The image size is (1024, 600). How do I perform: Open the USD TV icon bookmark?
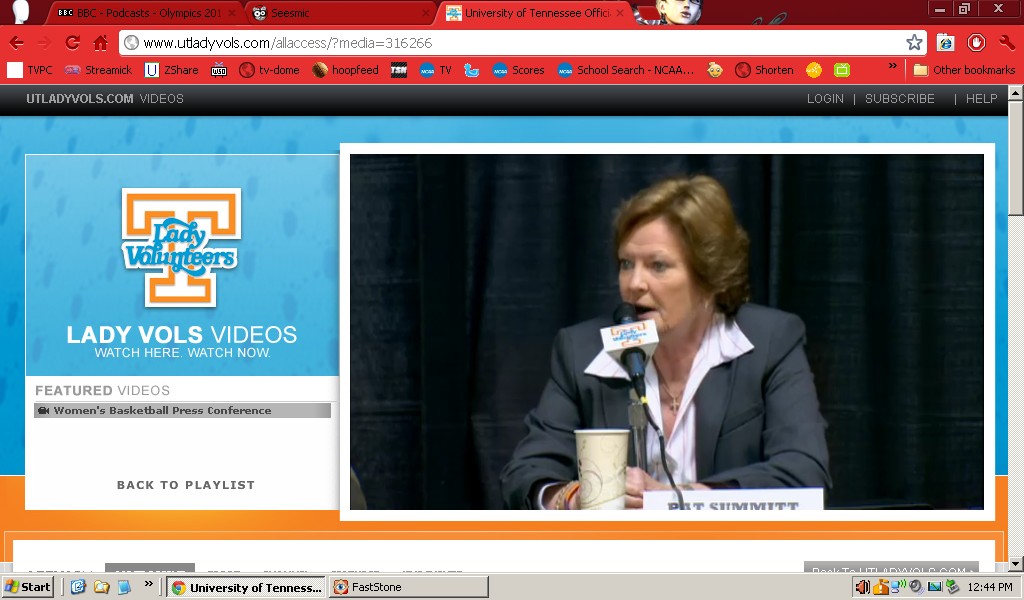219,70
